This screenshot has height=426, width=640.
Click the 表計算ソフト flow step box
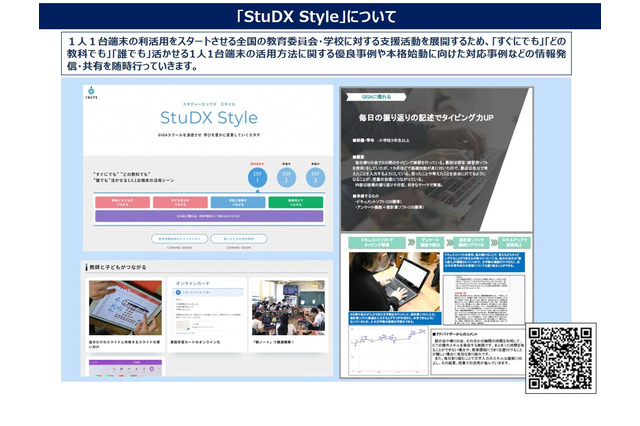pyautogui.click(x=471, y=242)
